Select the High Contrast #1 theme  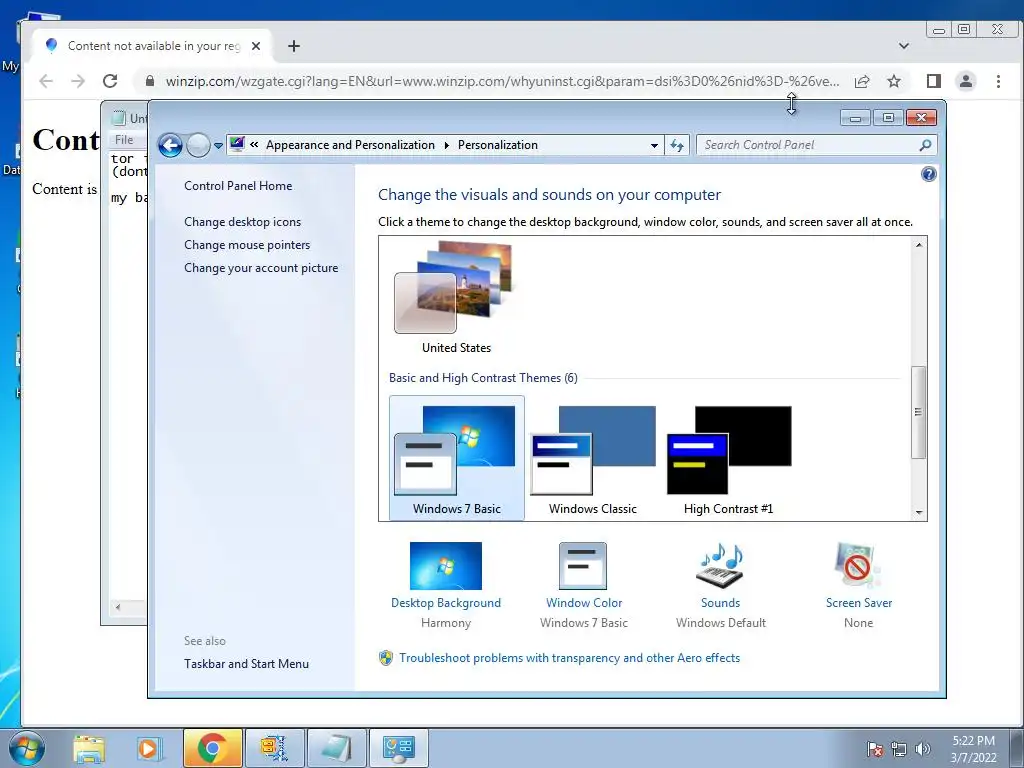point(728,458)
